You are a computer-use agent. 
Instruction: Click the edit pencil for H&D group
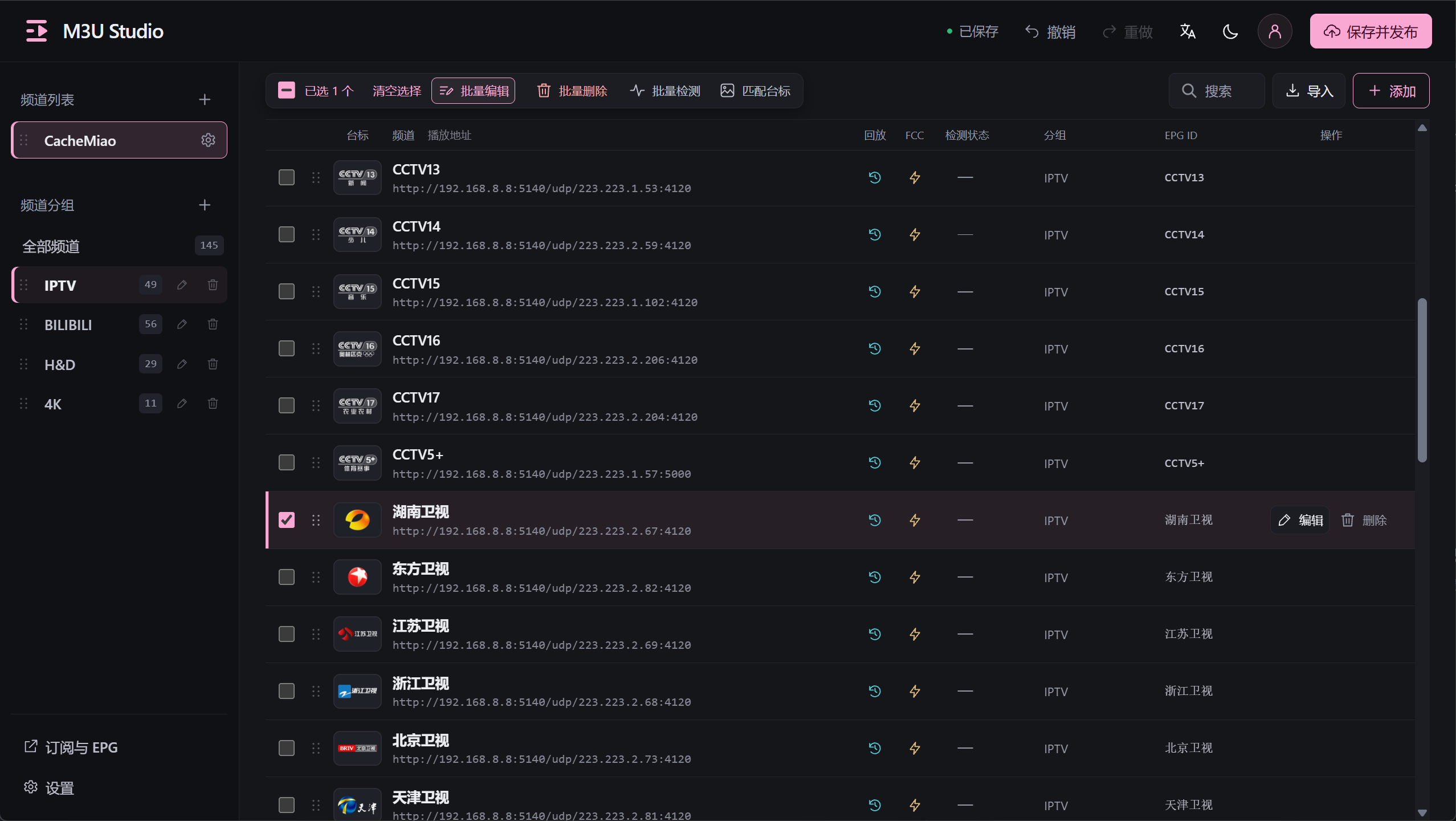click(x=182, y=364)
